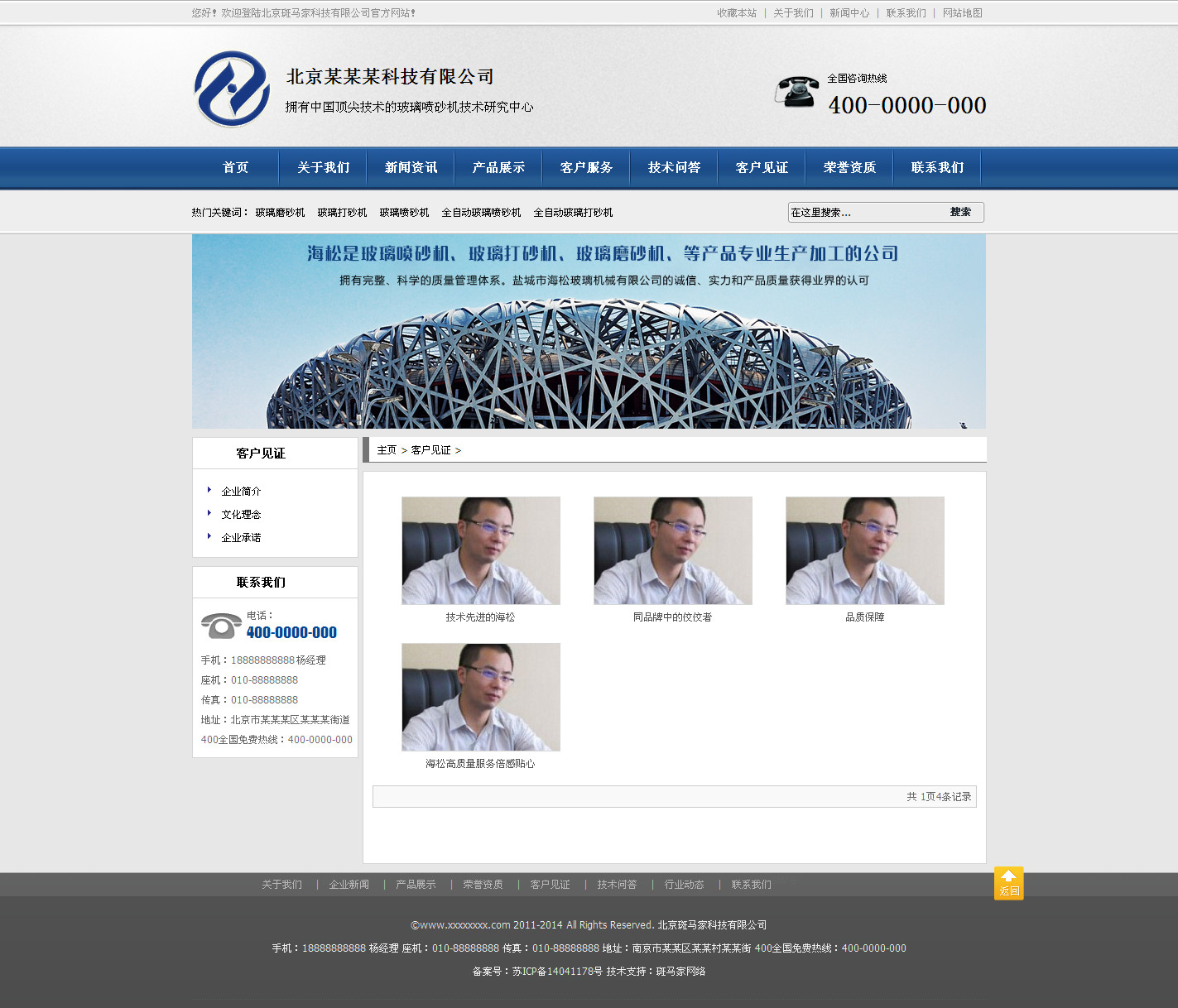The height and width of the screenshot is (1008, 1178).
Task: Open the 首页 navigation tab
Action: [x=235, y=167]
